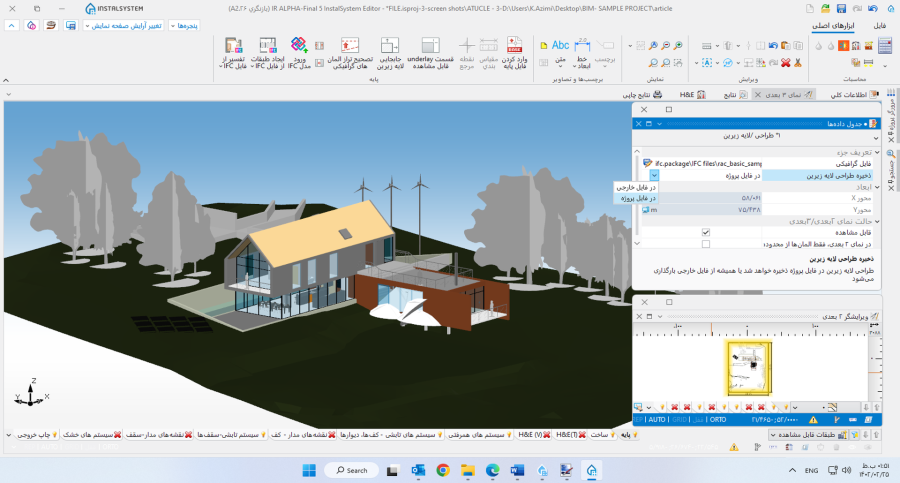900x483 pixels.
Task: Open the 'فایل' ribbon tab
Action: 879,24
